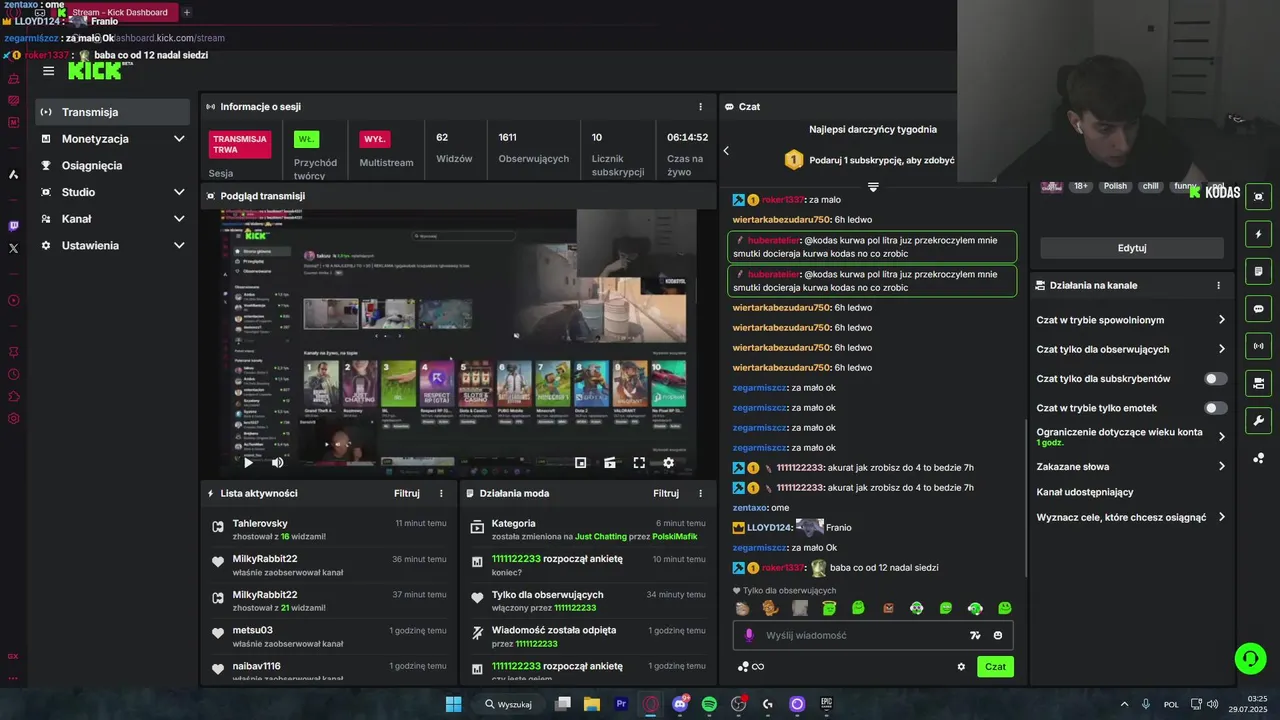Go to previous top gifters slide

[726, 151]
